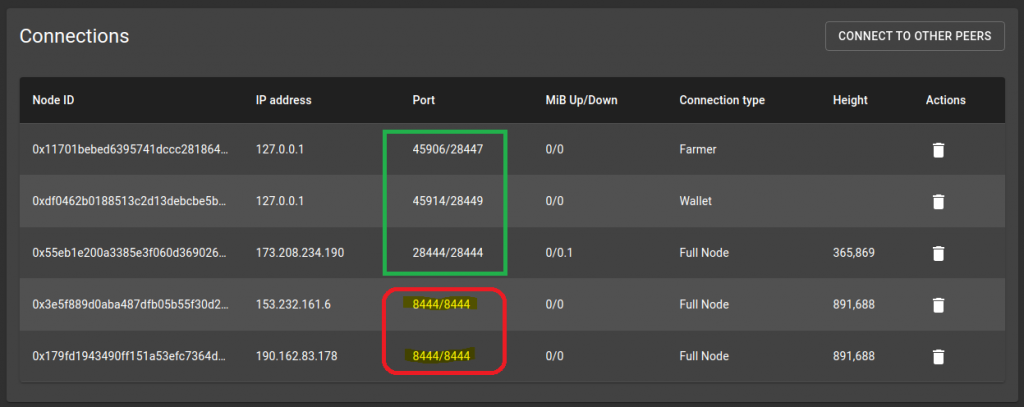Click the Wallet connection type cell
The height and width of the screenshot is (407, 1024).
click(696, 201)
